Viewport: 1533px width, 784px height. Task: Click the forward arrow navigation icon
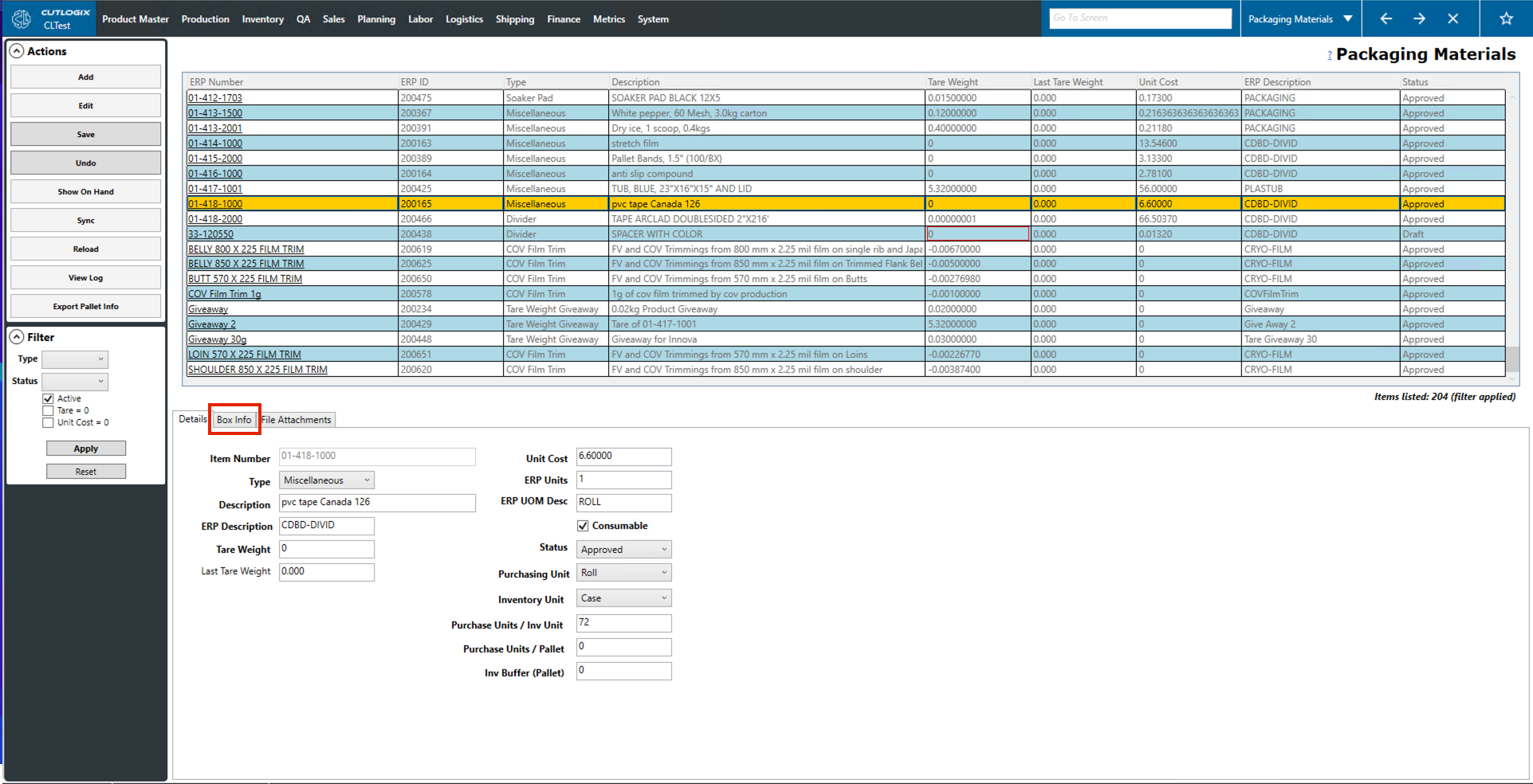(x=1419, y=18)
